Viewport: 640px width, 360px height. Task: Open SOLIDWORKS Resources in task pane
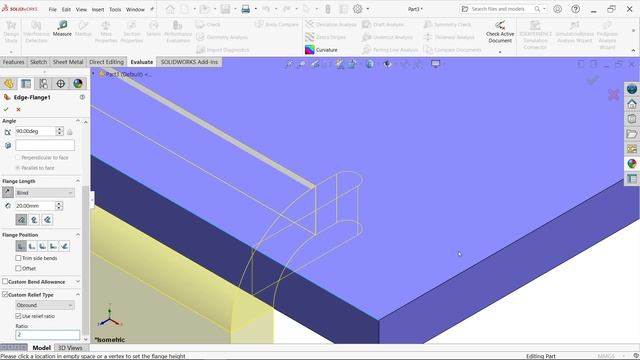[632, 89]
